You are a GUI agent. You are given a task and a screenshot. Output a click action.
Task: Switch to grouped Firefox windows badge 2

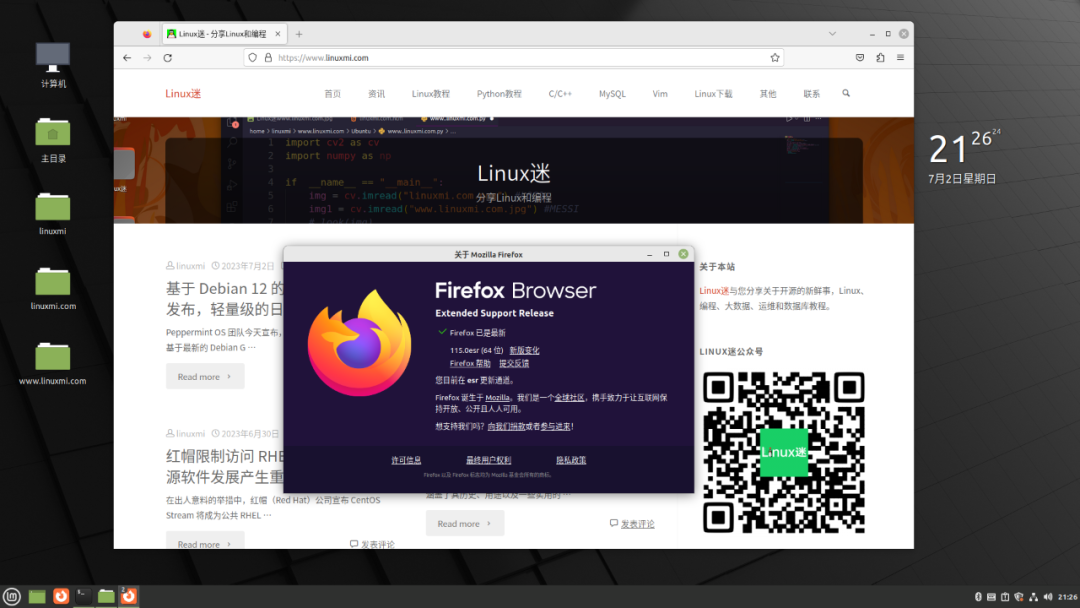129,596
